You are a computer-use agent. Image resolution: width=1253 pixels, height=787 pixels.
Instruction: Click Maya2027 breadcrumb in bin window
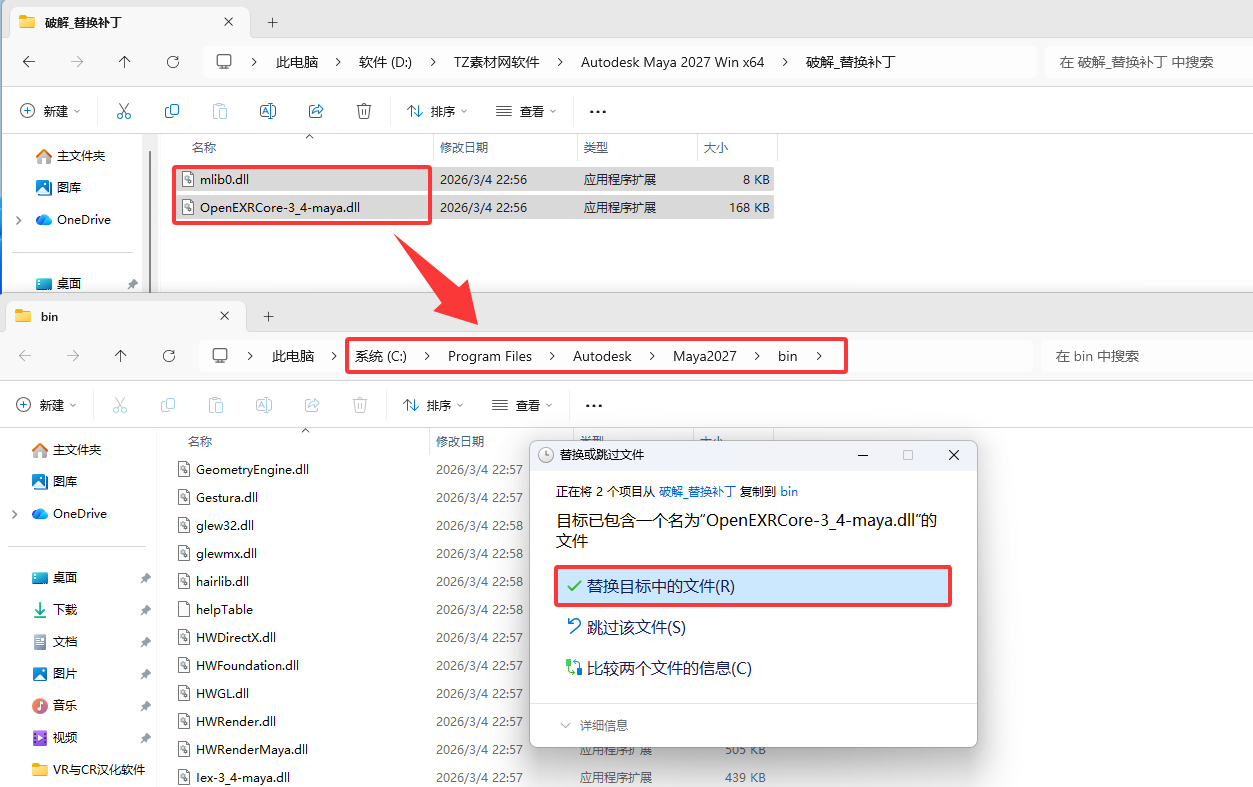pos(704,356)
